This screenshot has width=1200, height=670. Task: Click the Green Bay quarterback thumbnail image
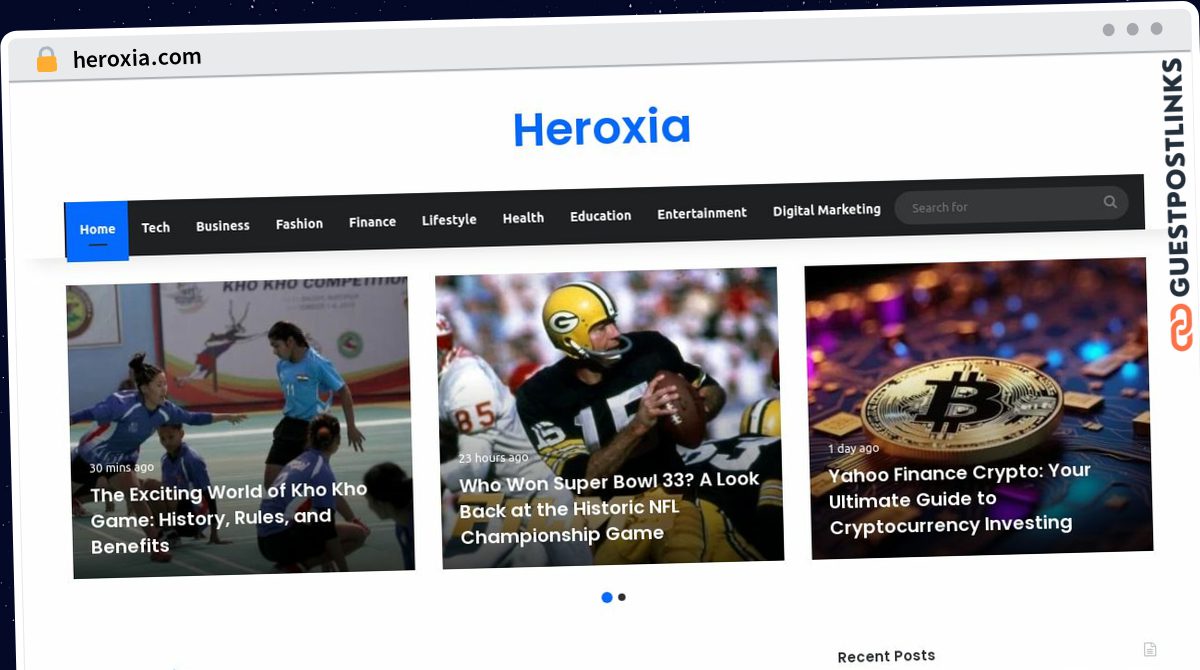[x=609, y=417]
